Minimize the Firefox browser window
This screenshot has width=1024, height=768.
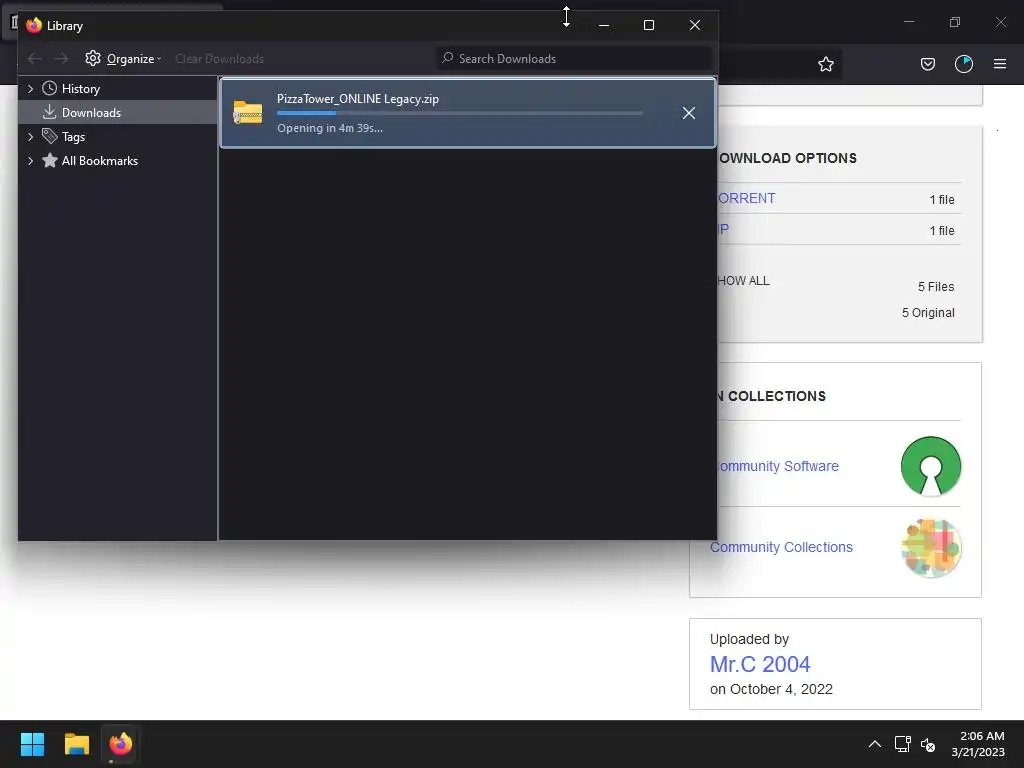pyautogui.click(x=908, y=22)
